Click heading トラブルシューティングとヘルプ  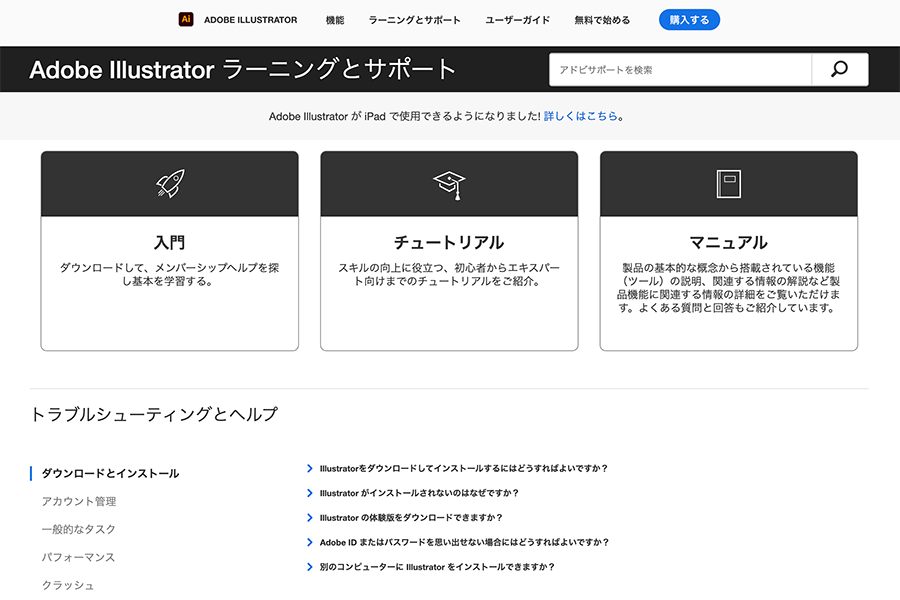154,414
